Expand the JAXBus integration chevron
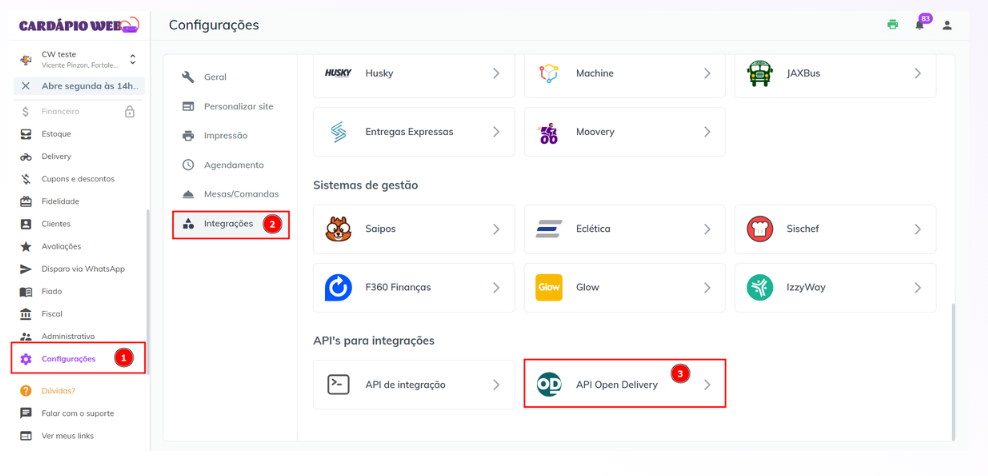988x476 pixels. coord(917,73)
